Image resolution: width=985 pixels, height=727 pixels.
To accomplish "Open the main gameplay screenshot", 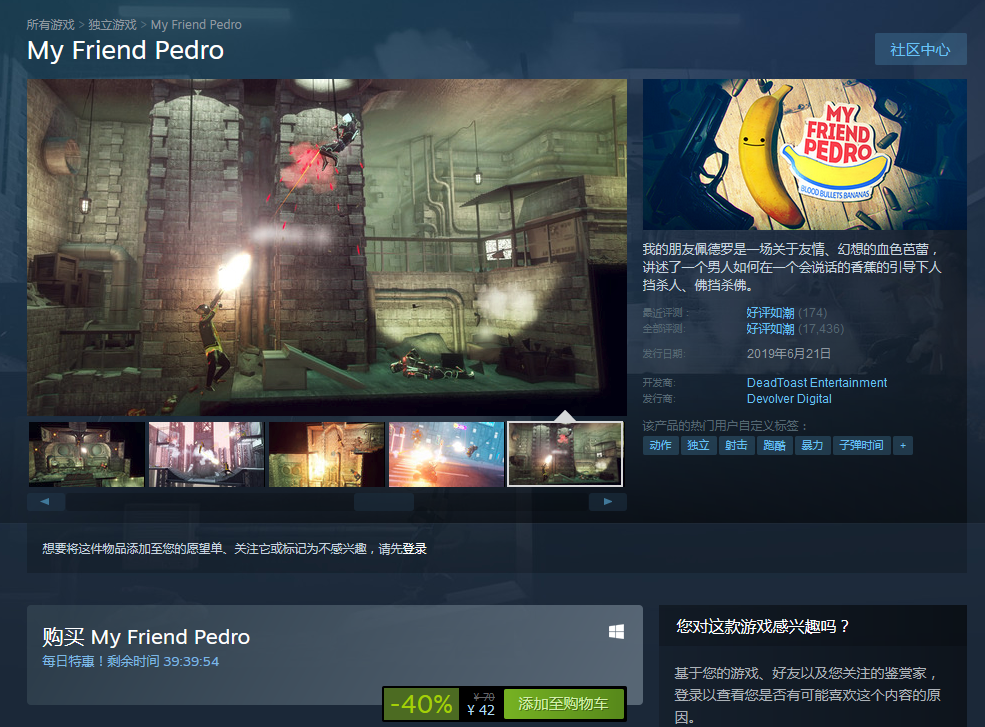I will (x=327, y=247).
